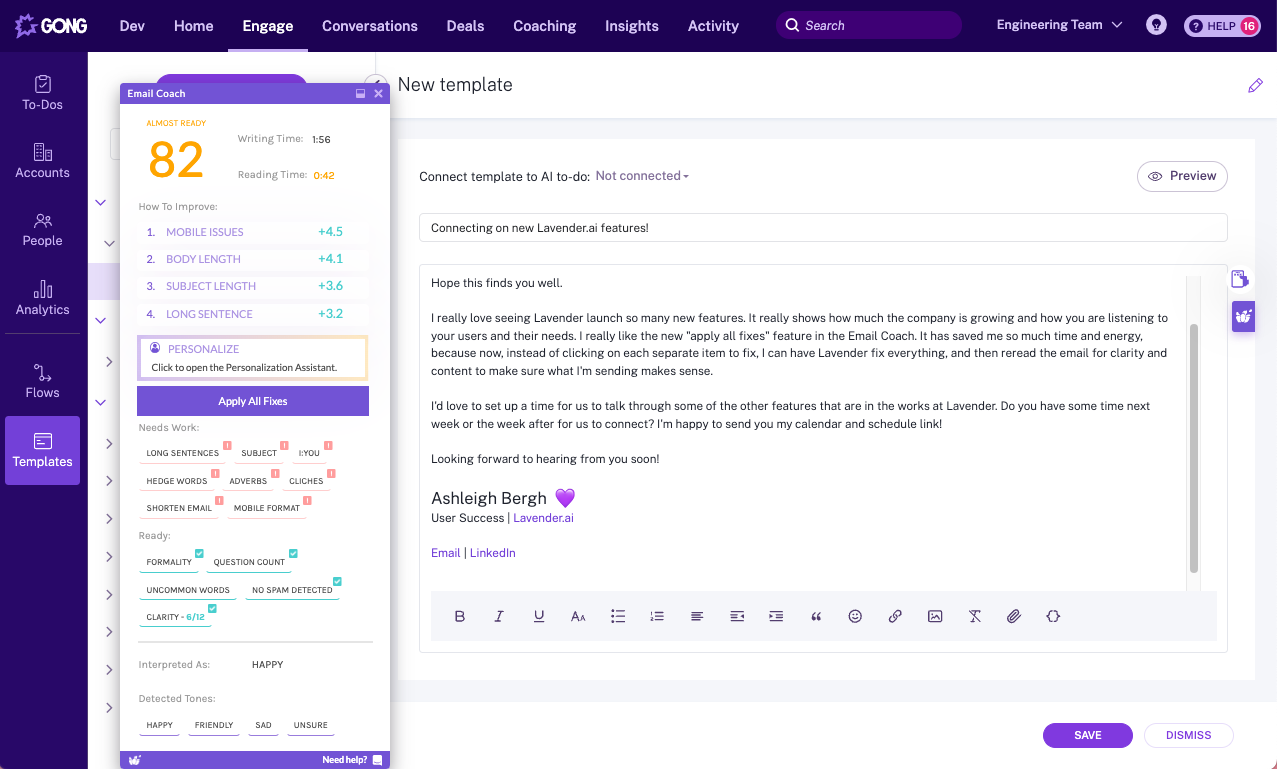
Task: Click the I:YOU tag
Action: click(x=309, y=453)
